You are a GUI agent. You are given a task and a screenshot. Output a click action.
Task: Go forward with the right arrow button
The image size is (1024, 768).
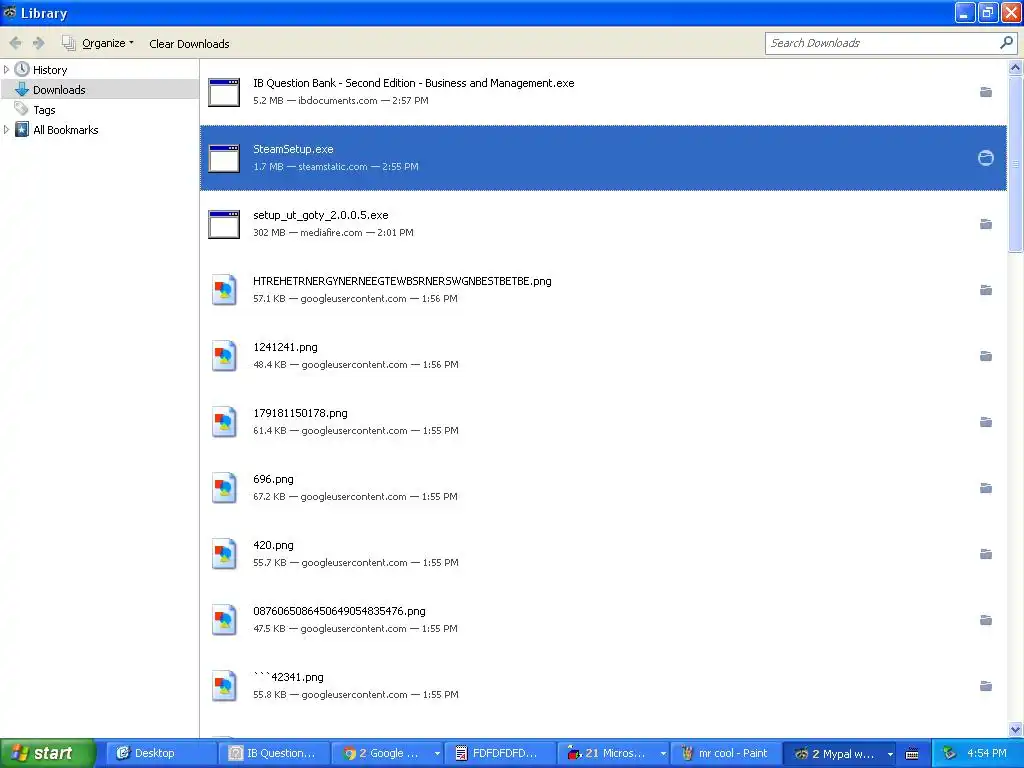click(39, 43)
